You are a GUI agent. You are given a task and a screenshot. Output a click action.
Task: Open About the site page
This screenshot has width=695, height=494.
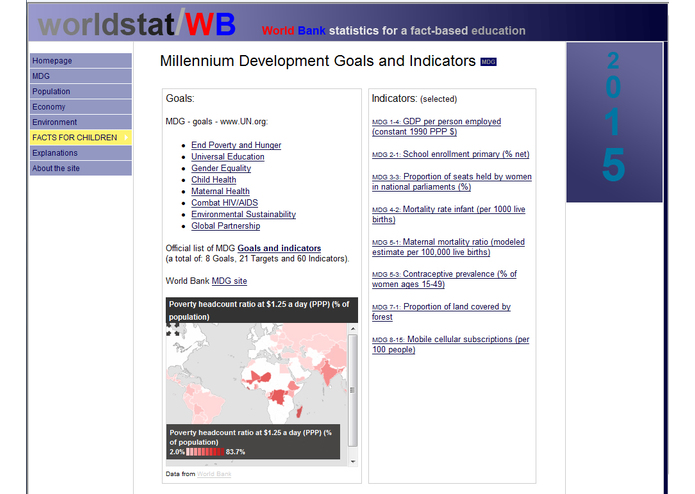tap(81, 168)
